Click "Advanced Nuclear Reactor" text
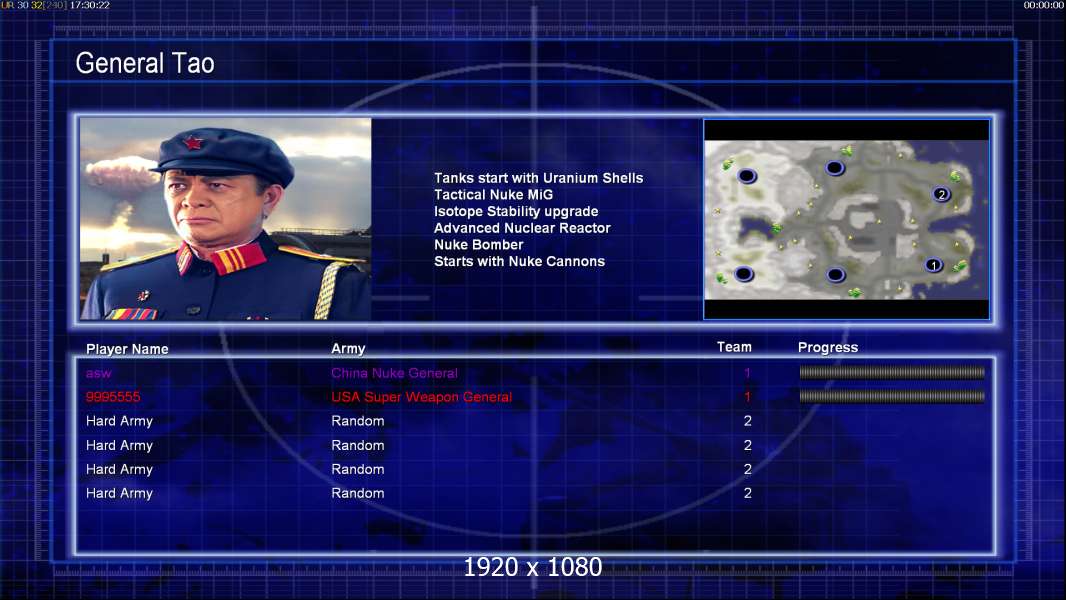The height and width of the screenshot is (600, 1066). [522, 228]
